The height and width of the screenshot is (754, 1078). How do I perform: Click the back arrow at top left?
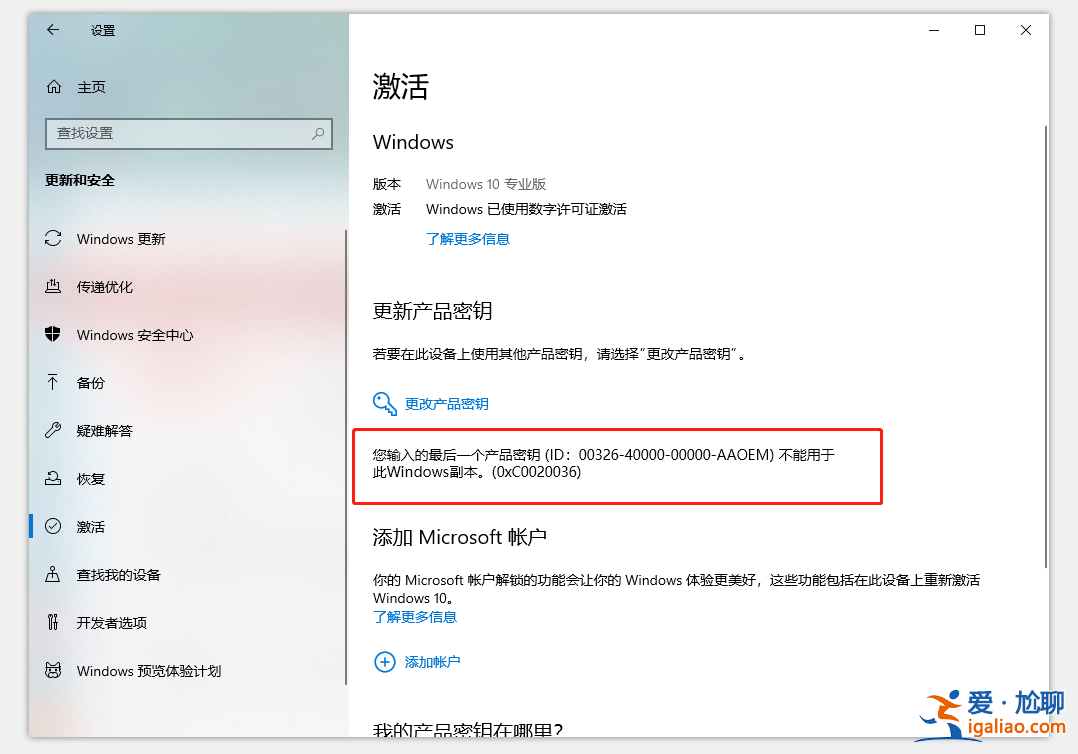[52, 30]
